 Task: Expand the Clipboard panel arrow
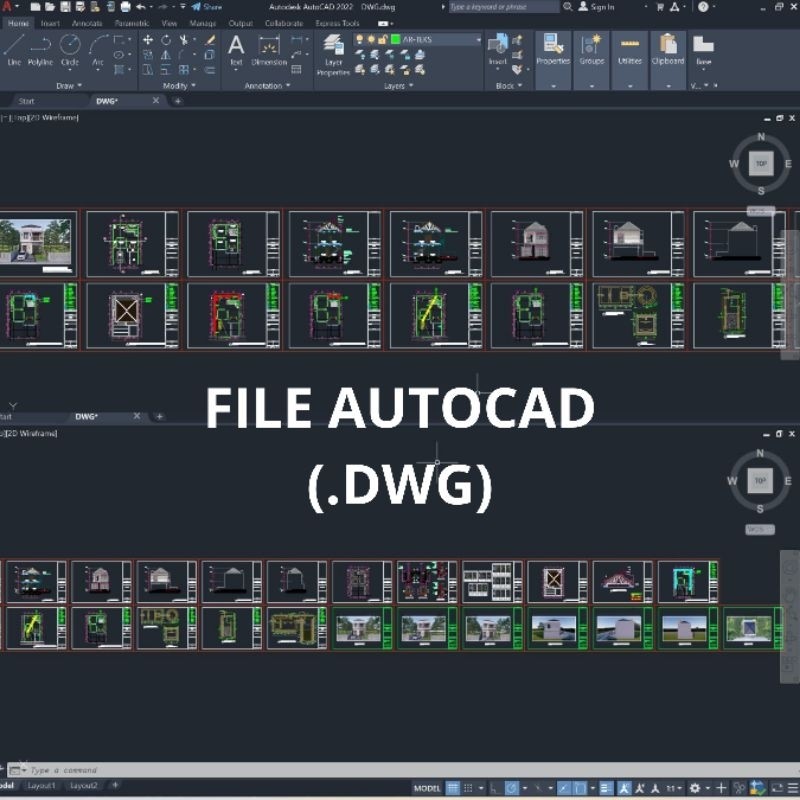point(668,86)
